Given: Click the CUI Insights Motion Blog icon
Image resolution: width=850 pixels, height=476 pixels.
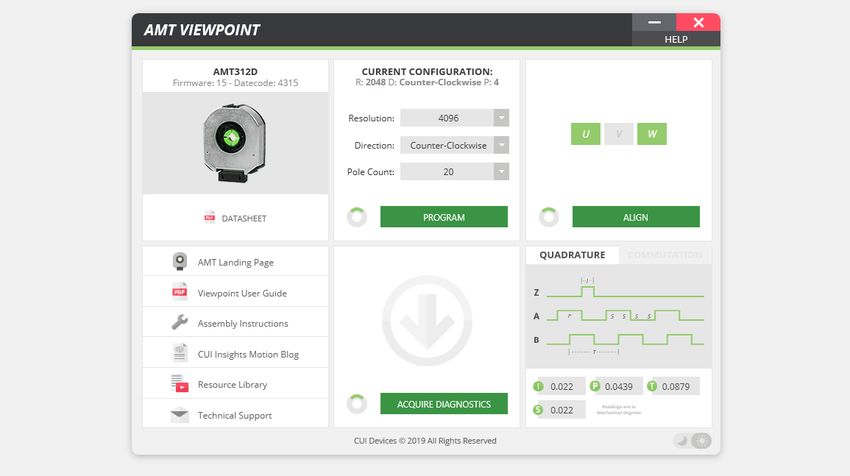Looking at the screenshot, I should pyautogui.click(x=179, y=353).
